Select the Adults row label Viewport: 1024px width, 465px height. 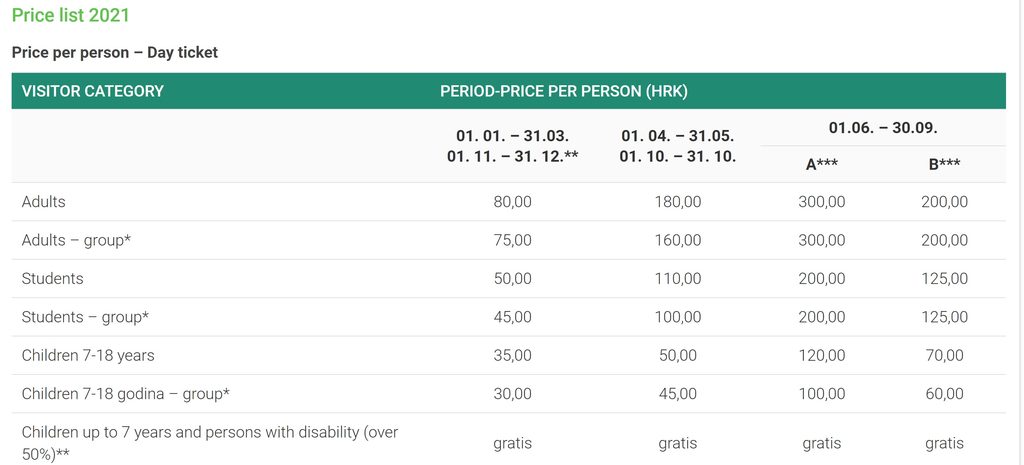[x=44, y=202]
